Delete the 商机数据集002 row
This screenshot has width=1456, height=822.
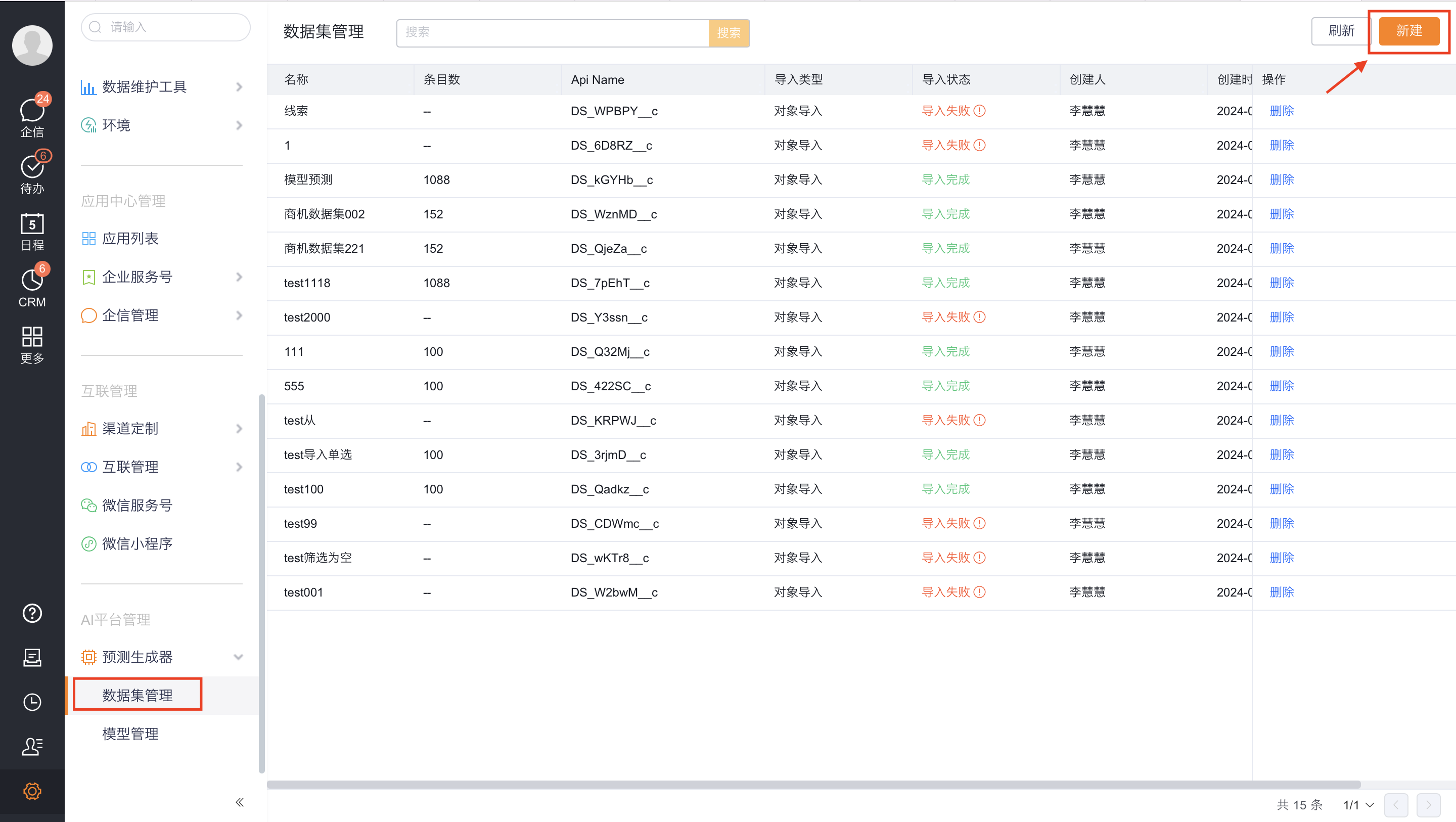click(1282, 214)
